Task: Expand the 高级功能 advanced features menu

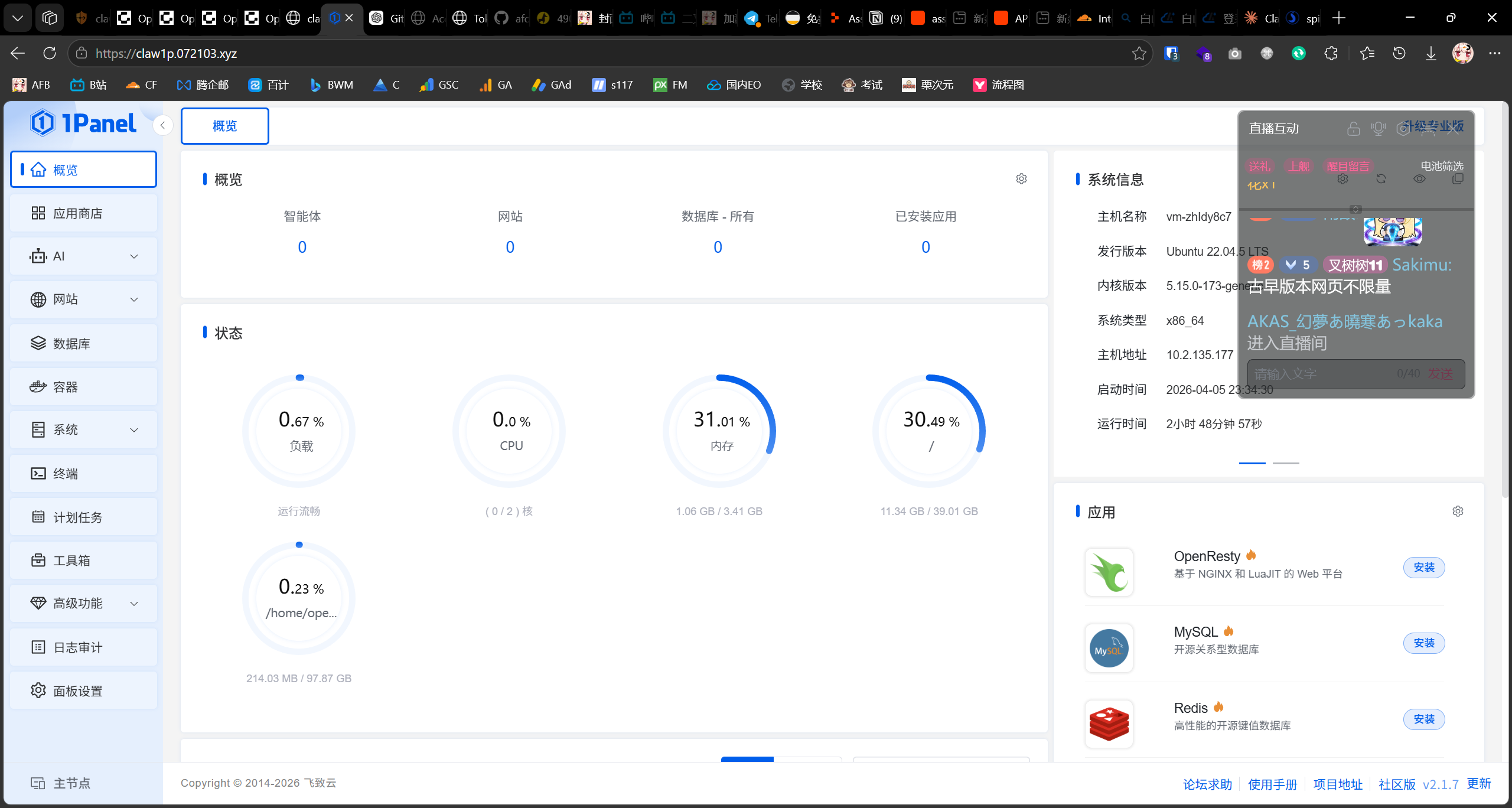Action: tap(134, 604)
